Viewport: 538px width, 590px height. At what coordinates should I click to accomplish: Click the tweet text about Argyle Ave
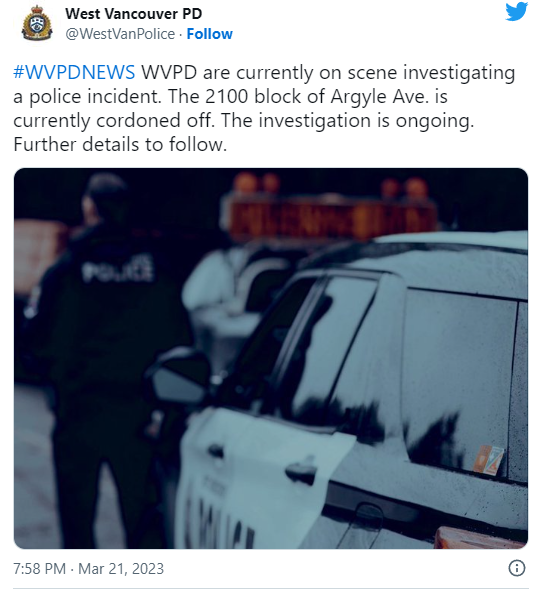[264, 108]
